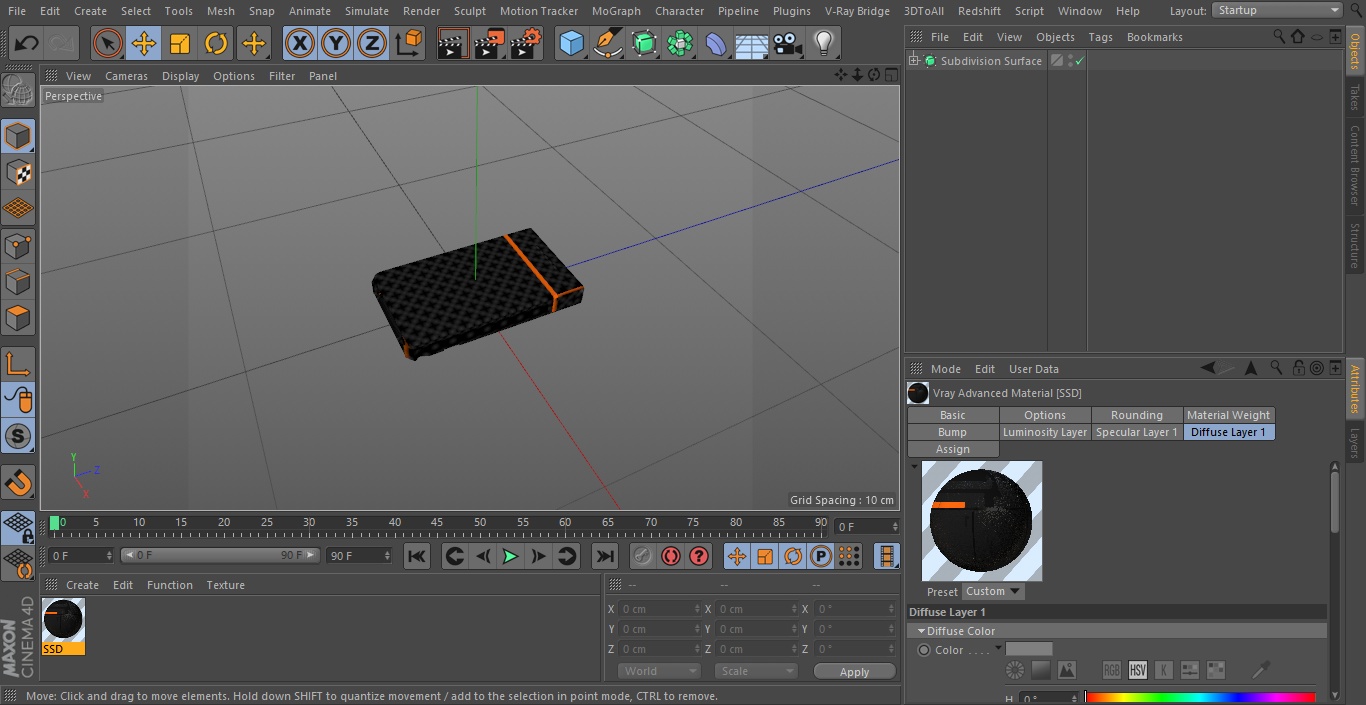Open the Preset Custom dropdown
Screen dimensions: 1366x705
pyautogui.click(x=993, y=591)
